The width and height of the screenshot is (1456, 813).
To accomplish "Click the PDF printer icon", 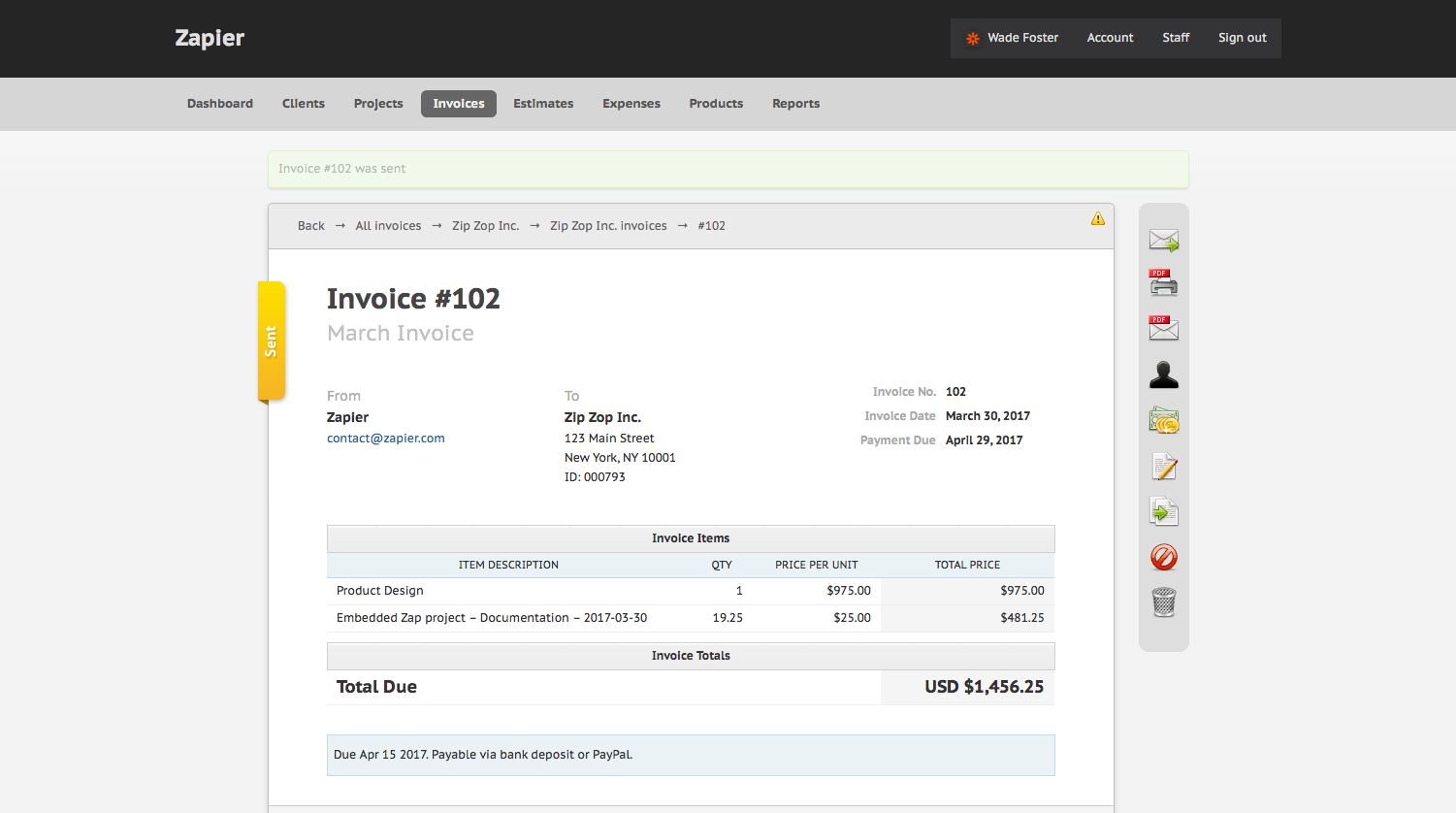I will click(x=1163, y=283).
